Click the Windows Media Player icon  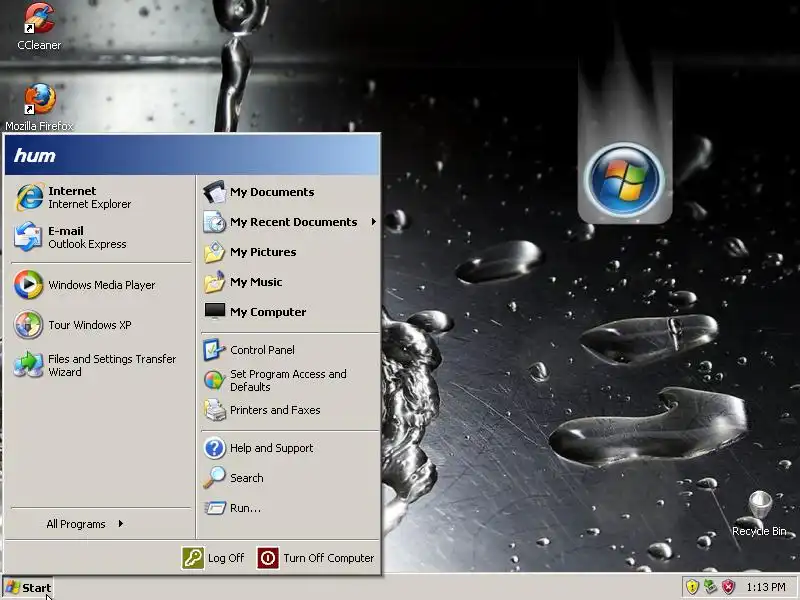pyautogui.click(x=28, y=285)
